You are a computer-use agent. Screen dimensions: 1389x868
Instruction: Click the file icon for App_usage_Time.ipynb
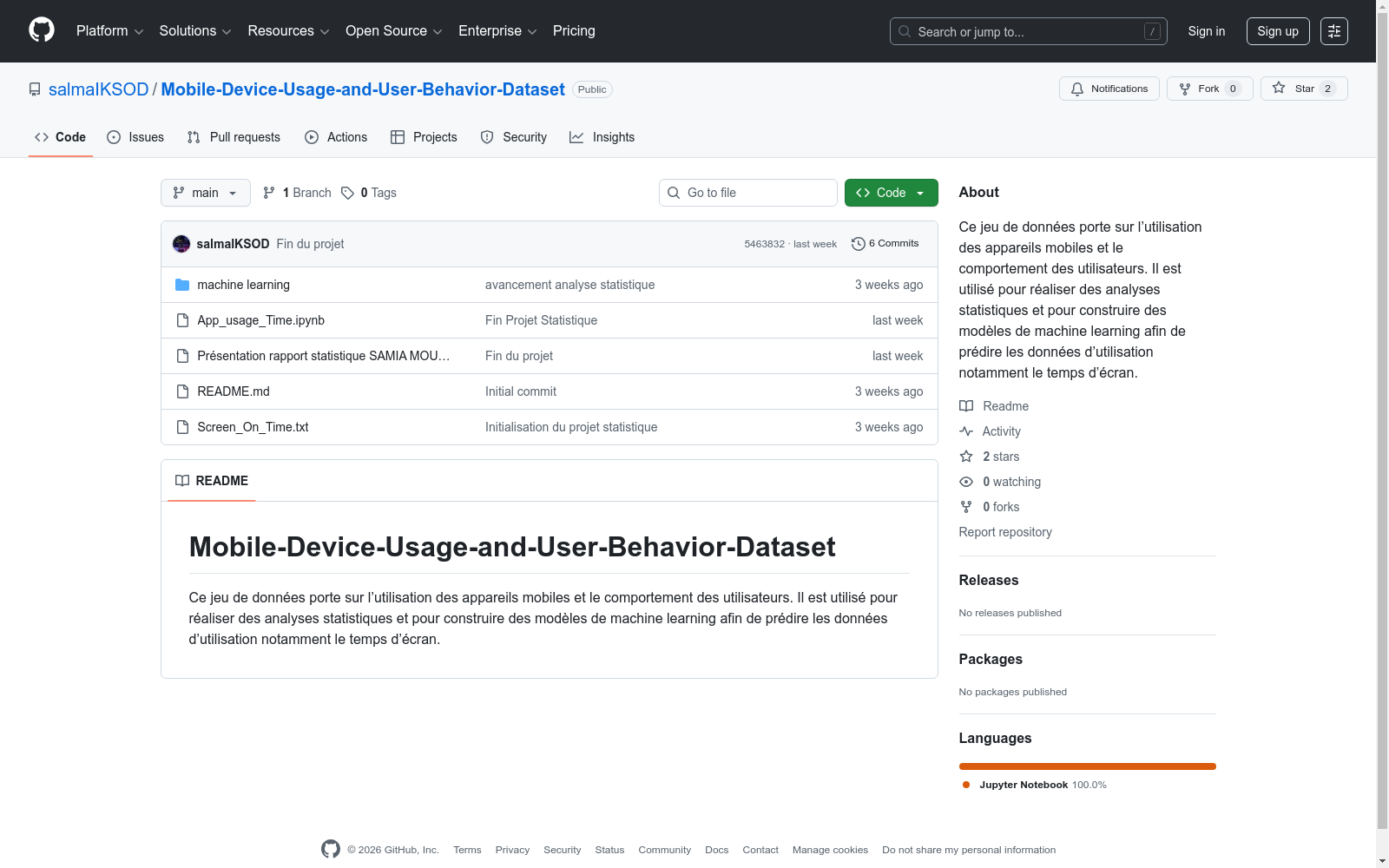[x=182, y=320]
